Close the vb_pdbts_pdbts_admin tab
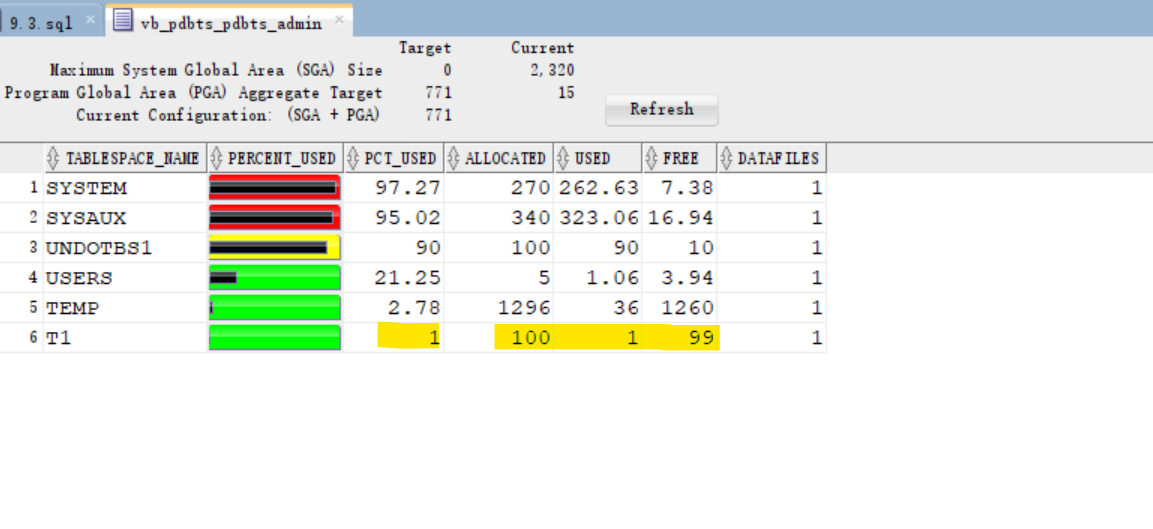This screenshot has width=1153, height=529. point(340,20)
